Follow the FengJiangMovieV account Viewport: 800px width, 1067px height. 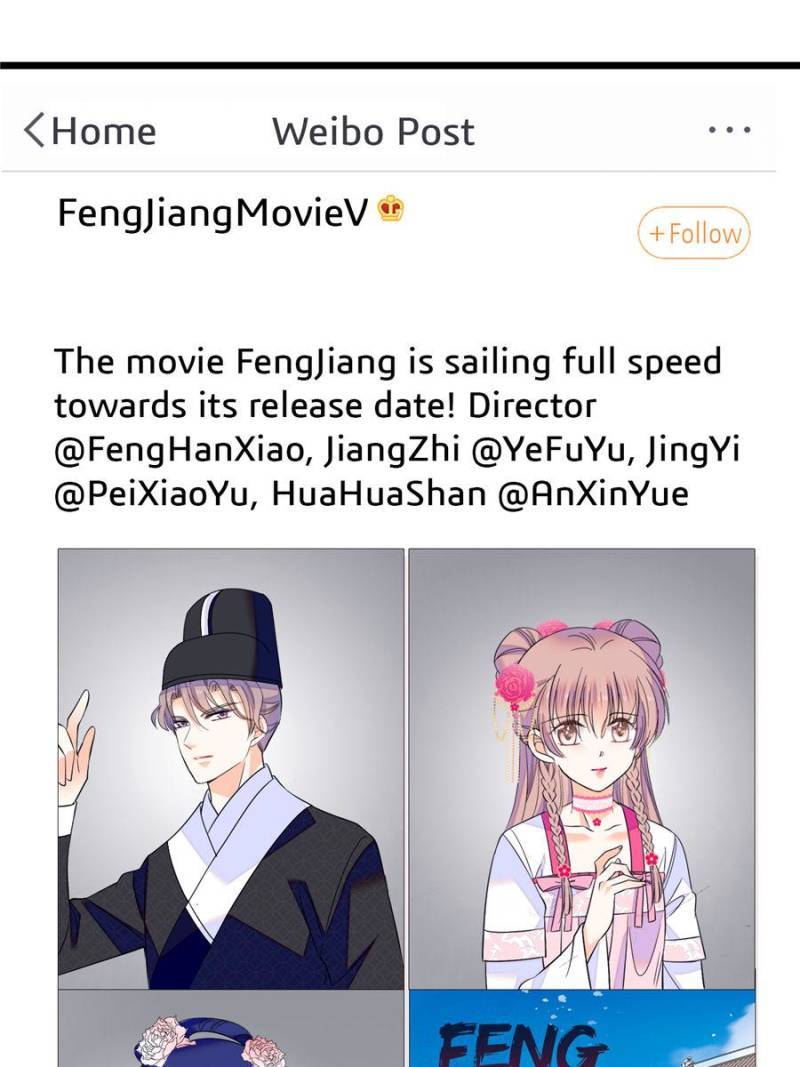[x=693, y=233]
